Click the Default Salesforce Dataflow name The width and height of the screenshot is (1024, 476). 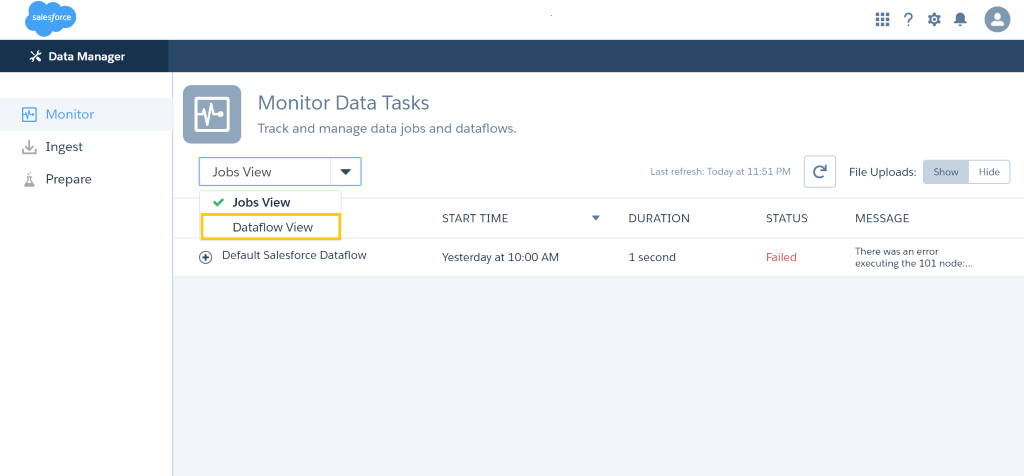point(294,255)
